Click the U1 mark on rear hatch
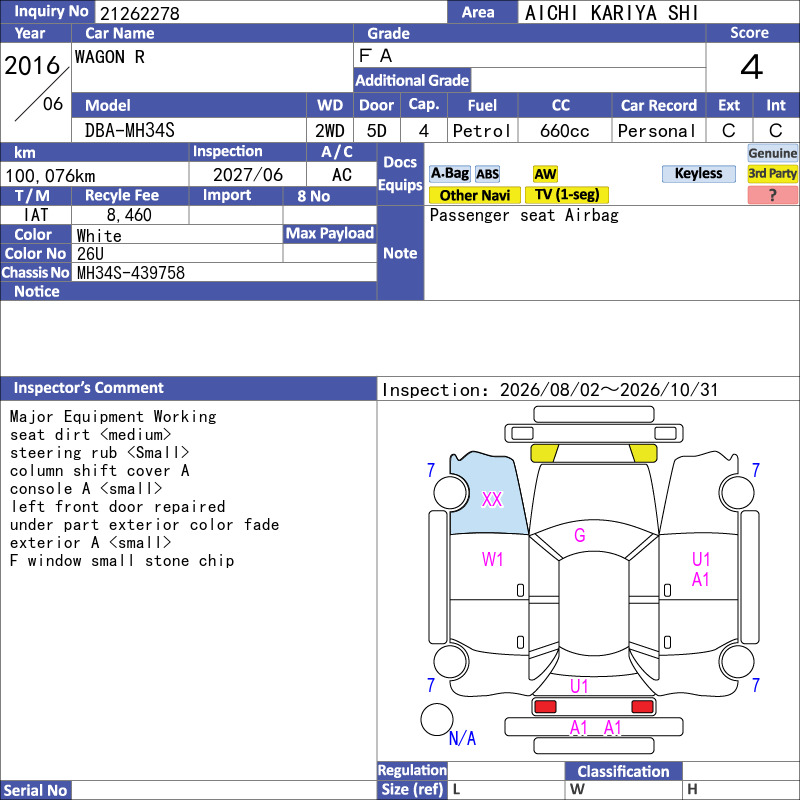800x800 pixels. [x=579, y=686]
